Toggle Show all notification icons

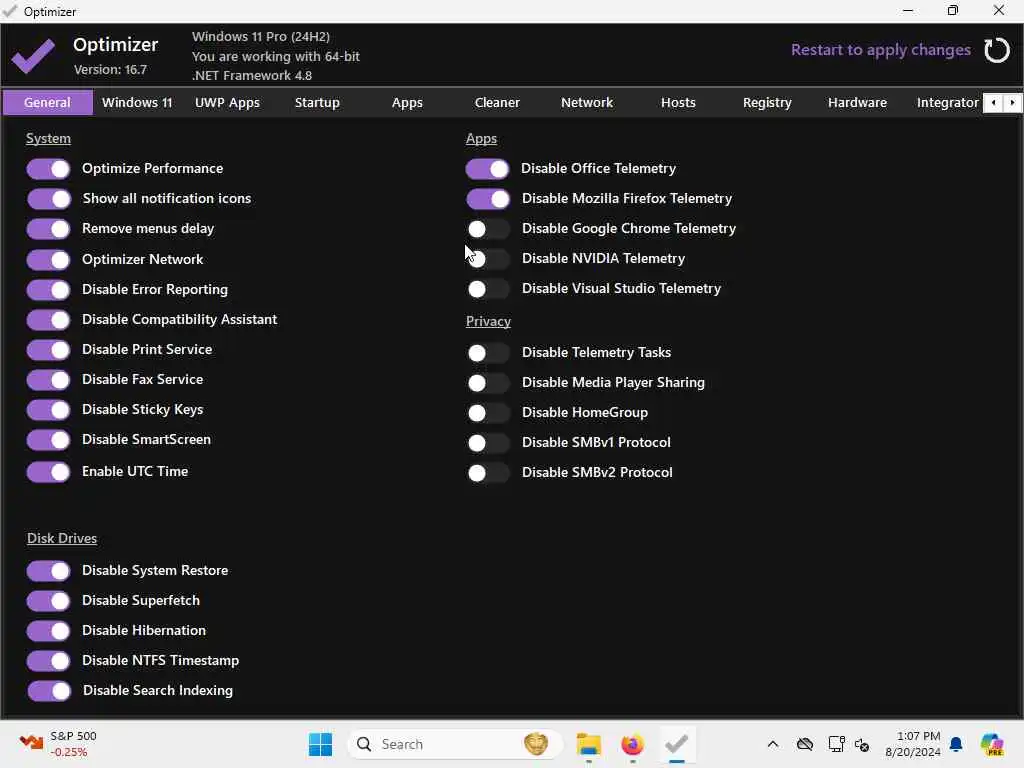[48, 199]
